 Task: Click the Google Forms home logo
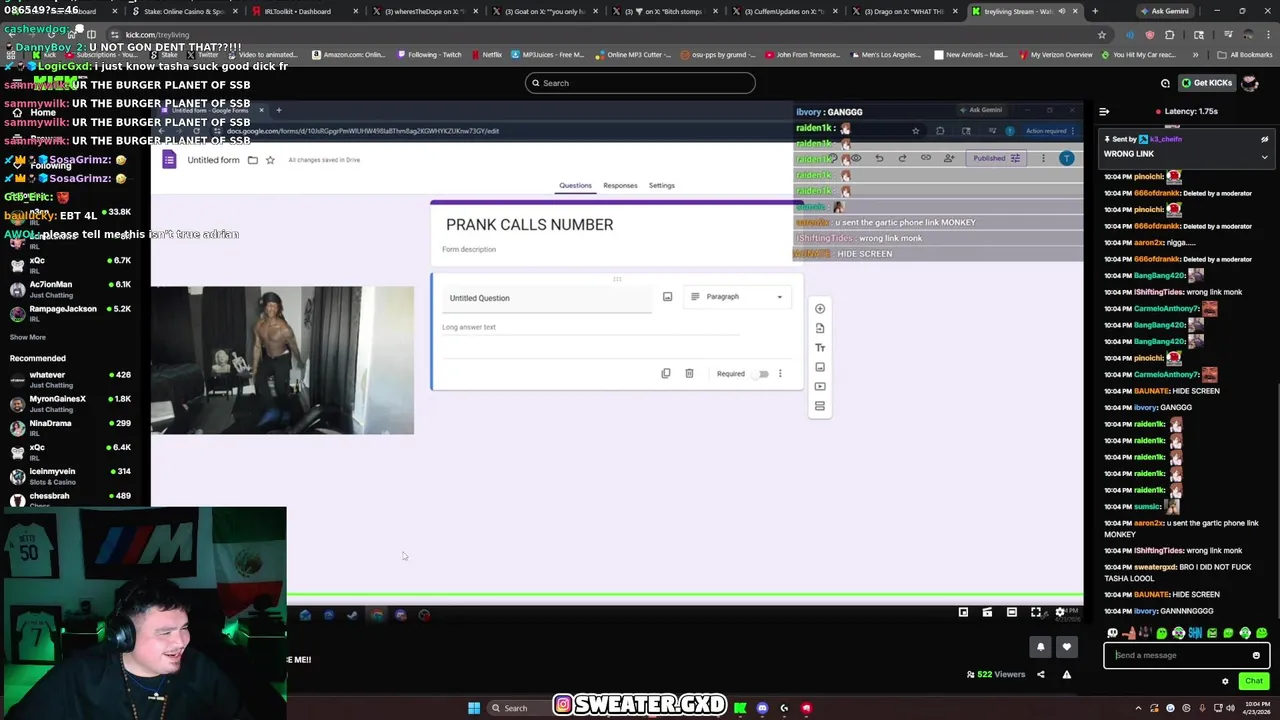pos(170,160)
